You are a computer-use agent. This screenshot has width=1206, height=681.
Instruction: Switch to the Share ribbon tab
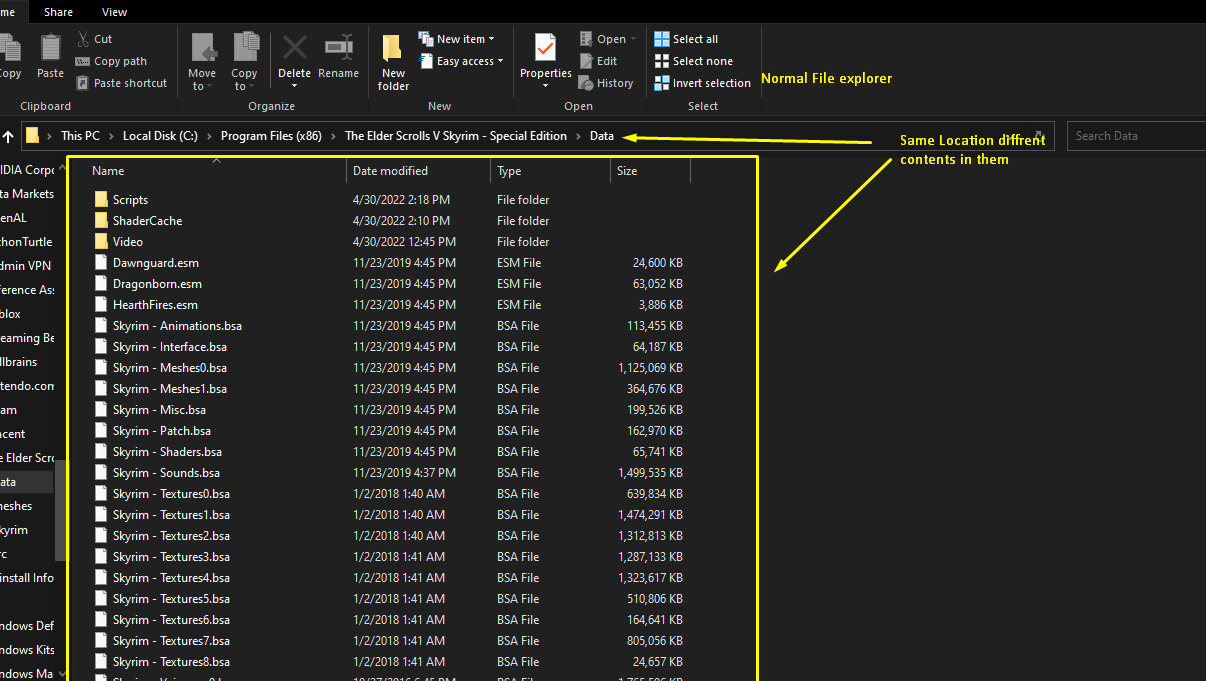click(x=58, y=12)
